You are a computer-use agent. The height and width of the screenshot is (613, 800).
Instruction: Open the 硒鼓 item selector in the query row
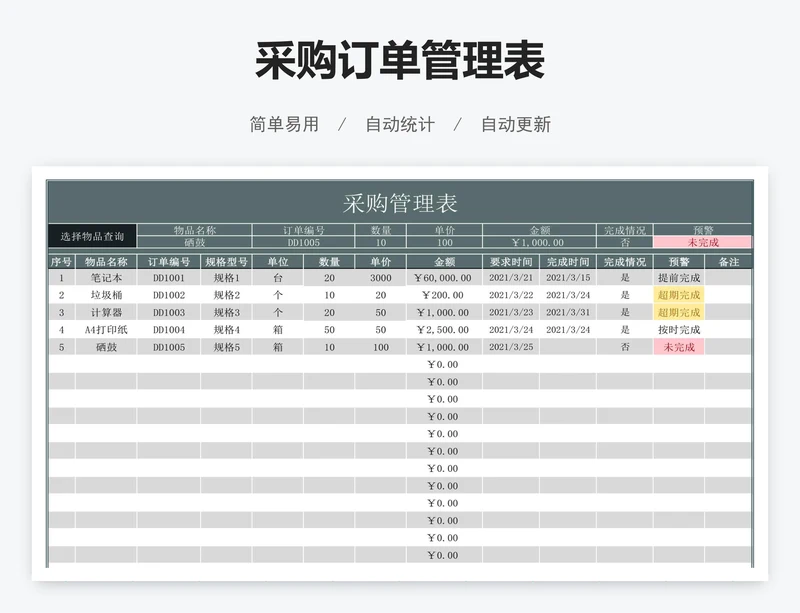(194, 242)
